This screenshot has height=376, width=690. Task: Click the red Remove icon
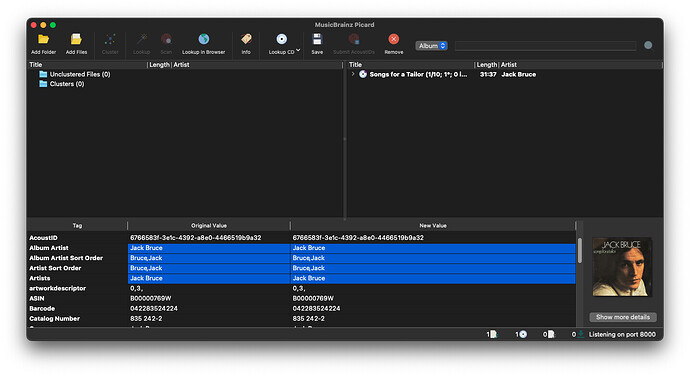pyautogui.click(x=394, y=39)
